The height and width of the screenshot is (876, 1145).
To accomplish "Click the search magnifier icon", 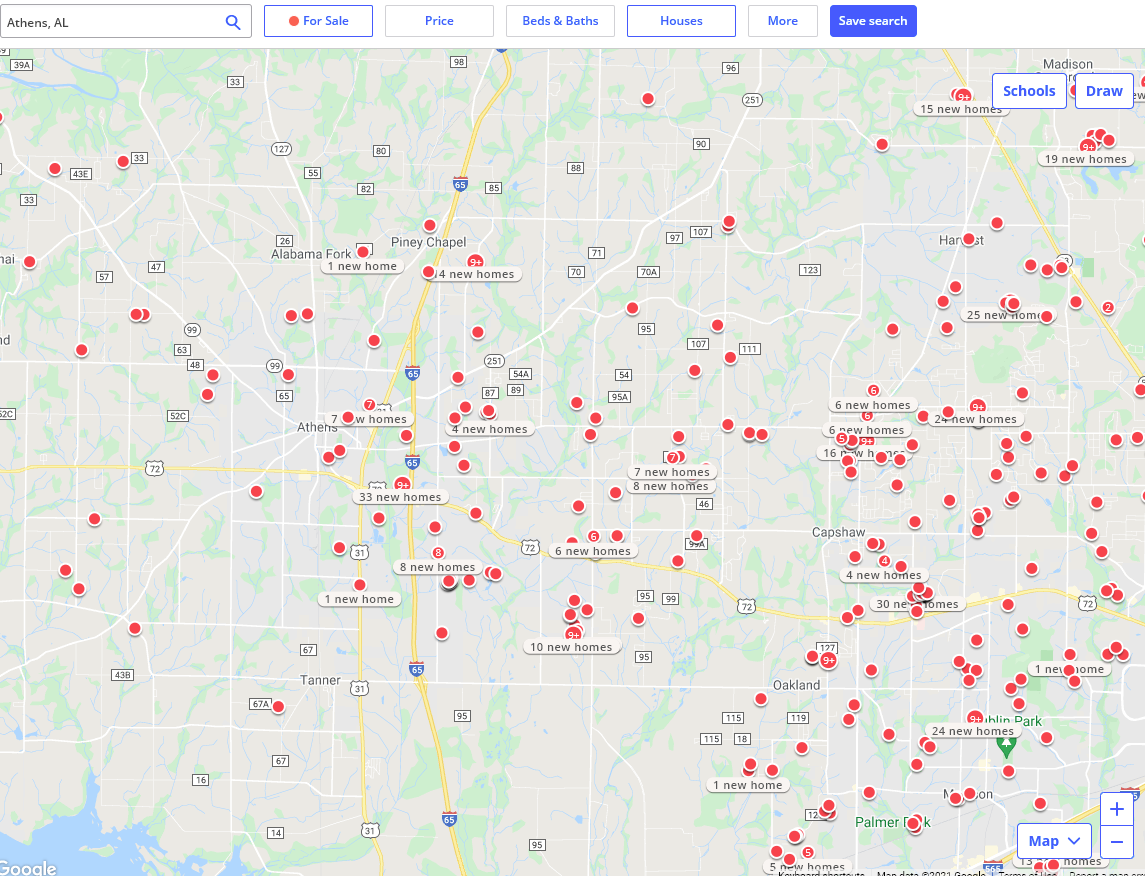I will tap(233, 22).
